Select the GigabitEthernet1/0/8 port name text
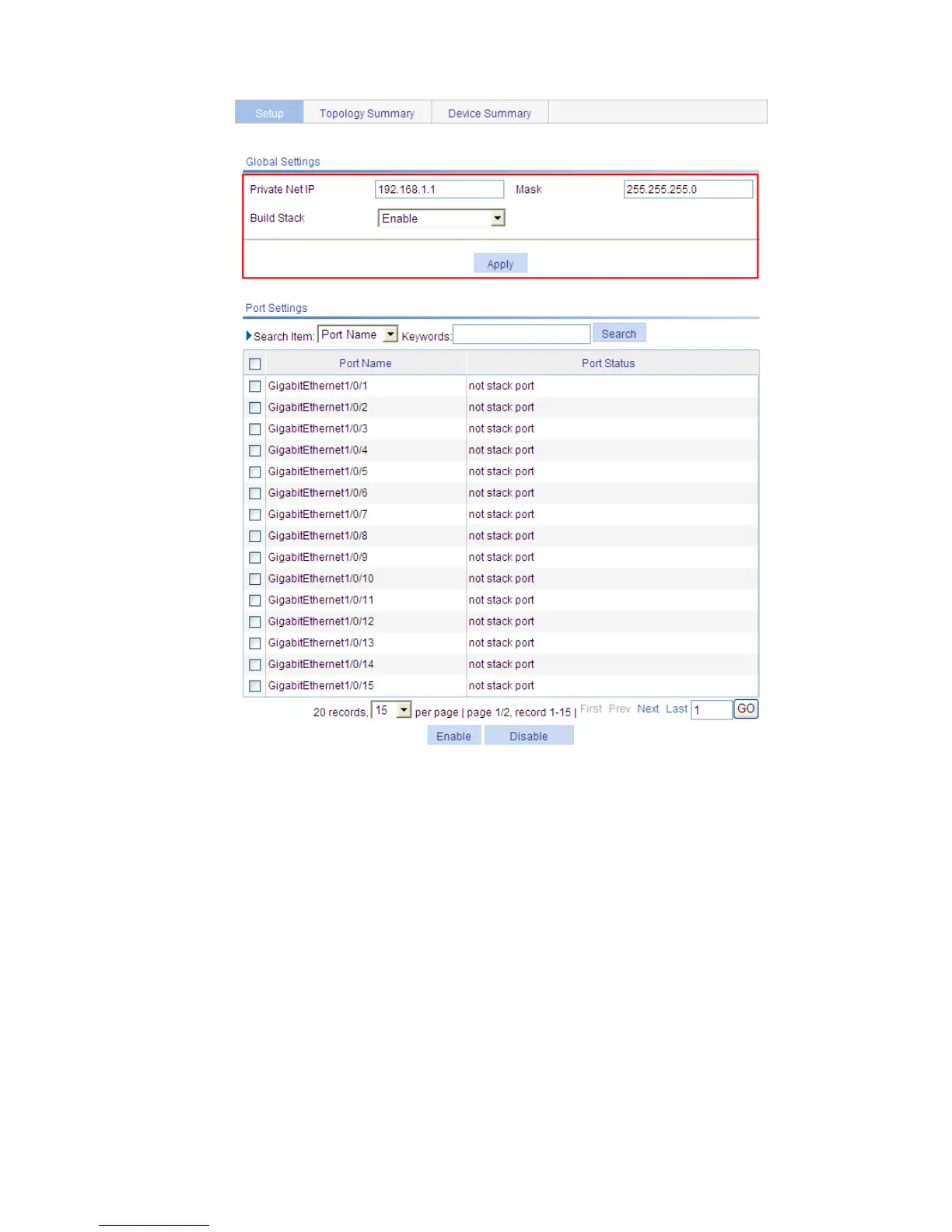The height and width of the screenshot is (1232, 952). click(x=317, y=536)
